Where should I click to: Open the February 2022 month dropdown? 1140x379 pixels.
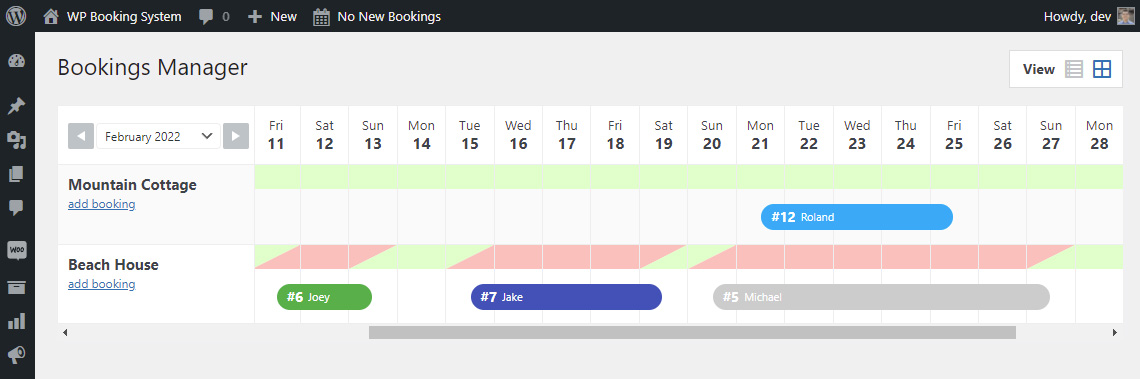pyautogui.click(x=158, y=136)
